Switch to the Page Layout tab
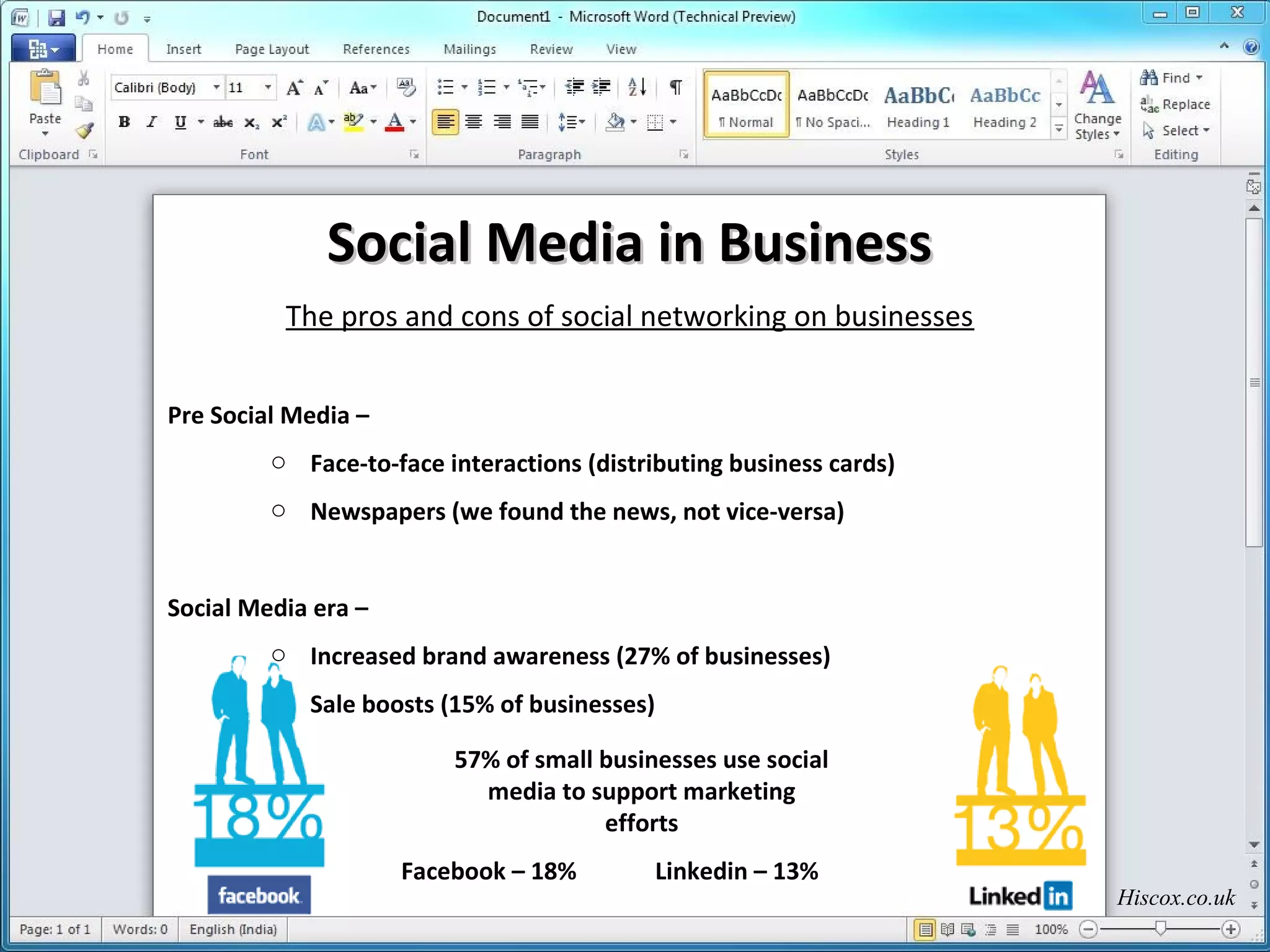 click(272, 50)
